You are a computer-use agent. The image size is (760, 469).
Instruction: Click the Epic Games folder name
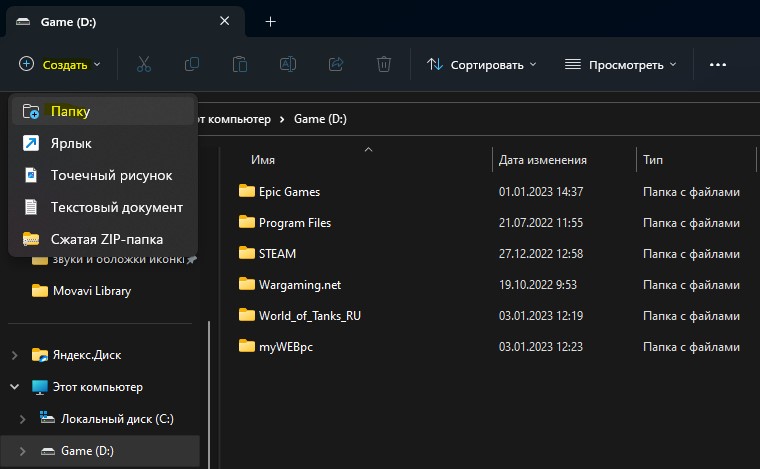pyautogui.click(x=289, y=192)
